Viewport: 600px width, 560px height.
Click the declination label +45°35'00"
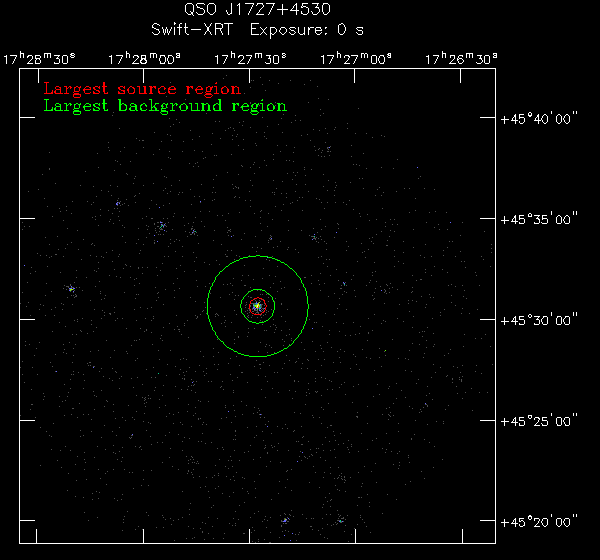click(x=539, y=219)
